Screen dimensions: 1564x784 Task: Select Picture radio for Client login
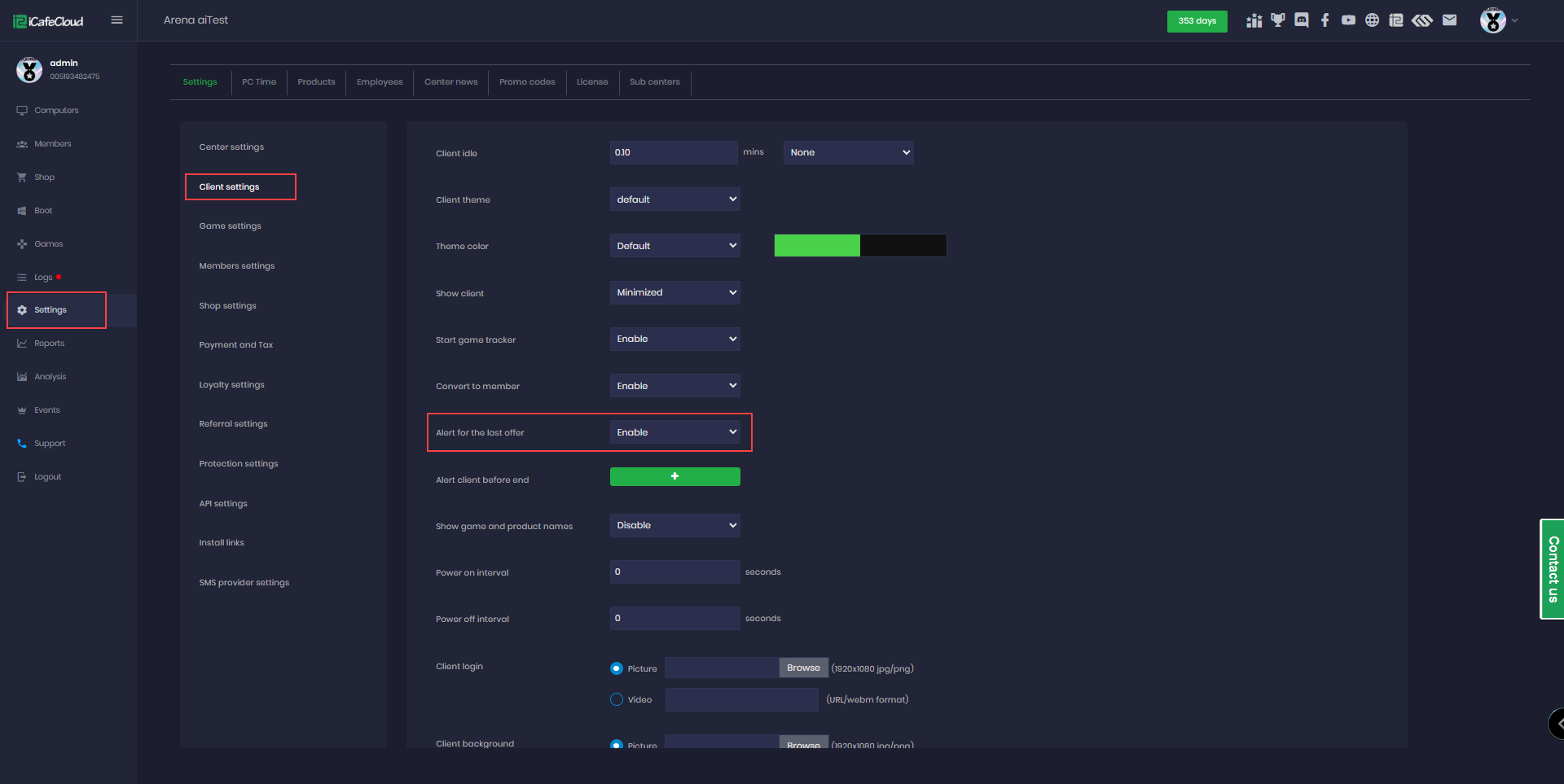(617, 668)
